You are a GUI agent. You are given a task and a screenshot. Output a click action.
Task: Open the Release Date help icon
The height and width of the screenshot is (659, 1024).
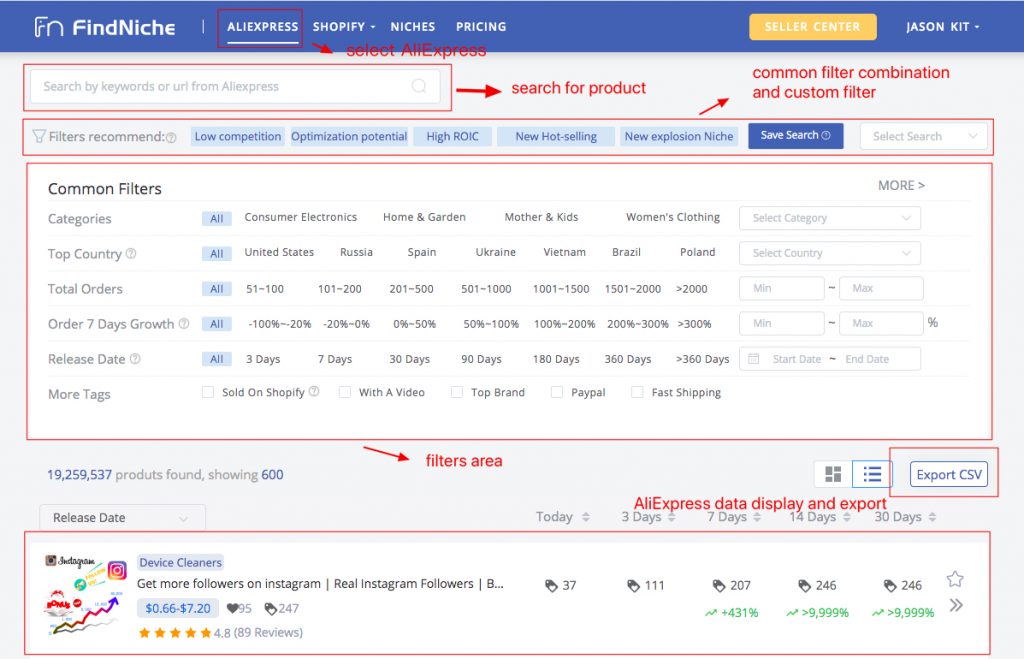pos(135,359)
